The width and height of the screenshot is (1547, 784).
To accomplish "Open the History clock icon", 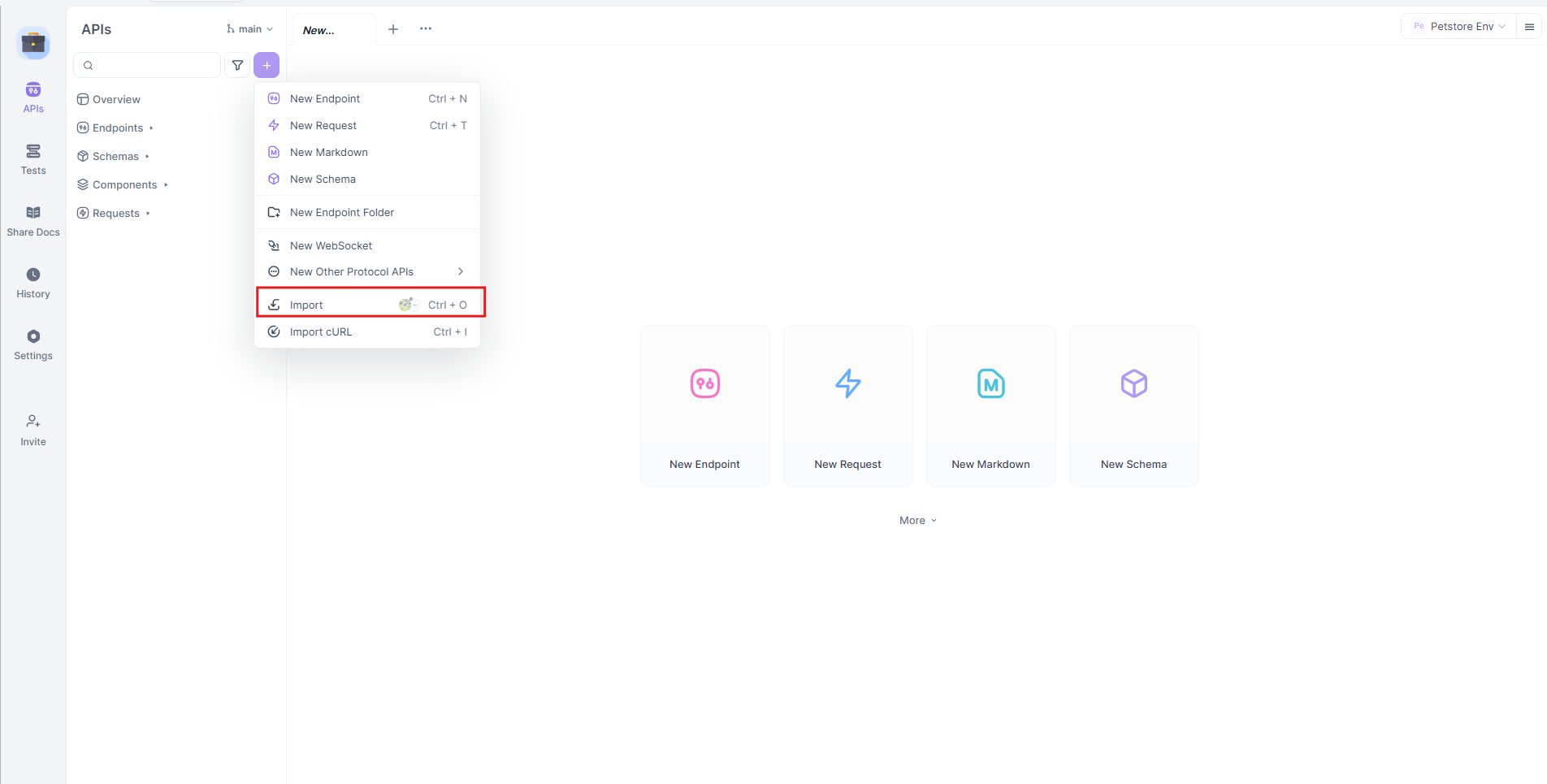I will coord(33,275).
